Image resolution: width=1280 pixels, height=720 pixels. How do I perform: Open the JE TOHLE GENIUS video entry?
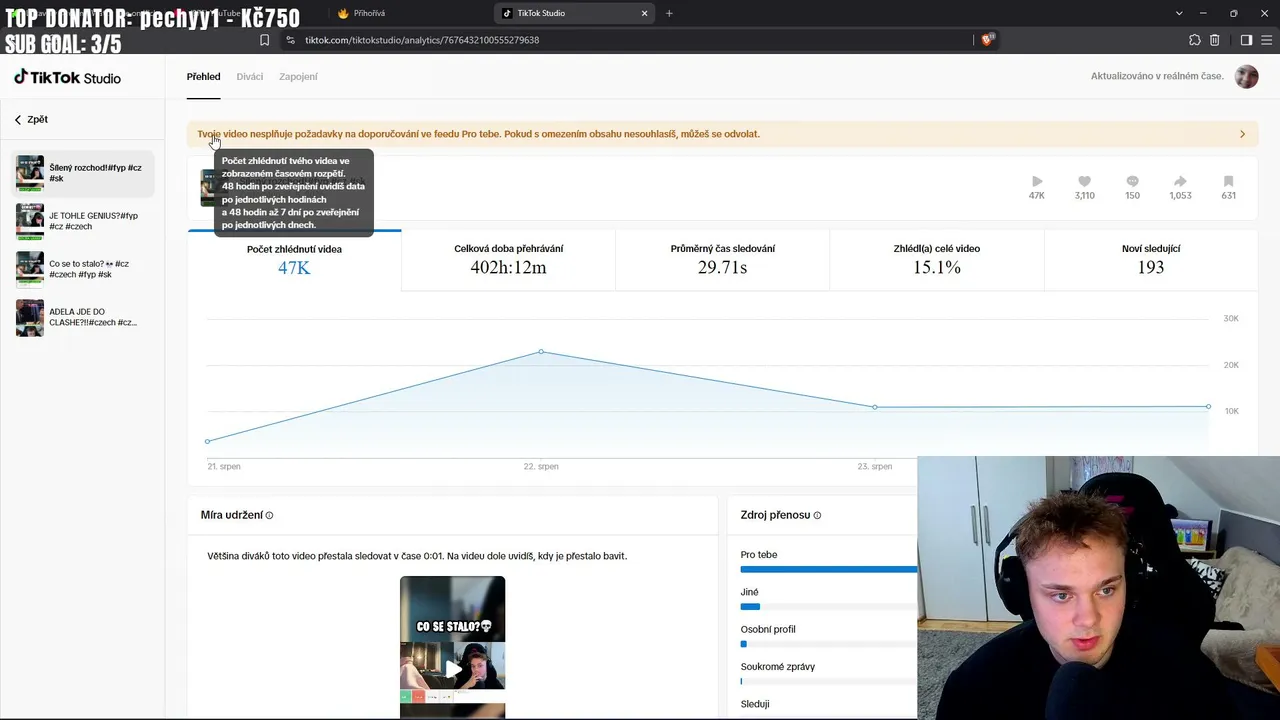click(83, 222)
